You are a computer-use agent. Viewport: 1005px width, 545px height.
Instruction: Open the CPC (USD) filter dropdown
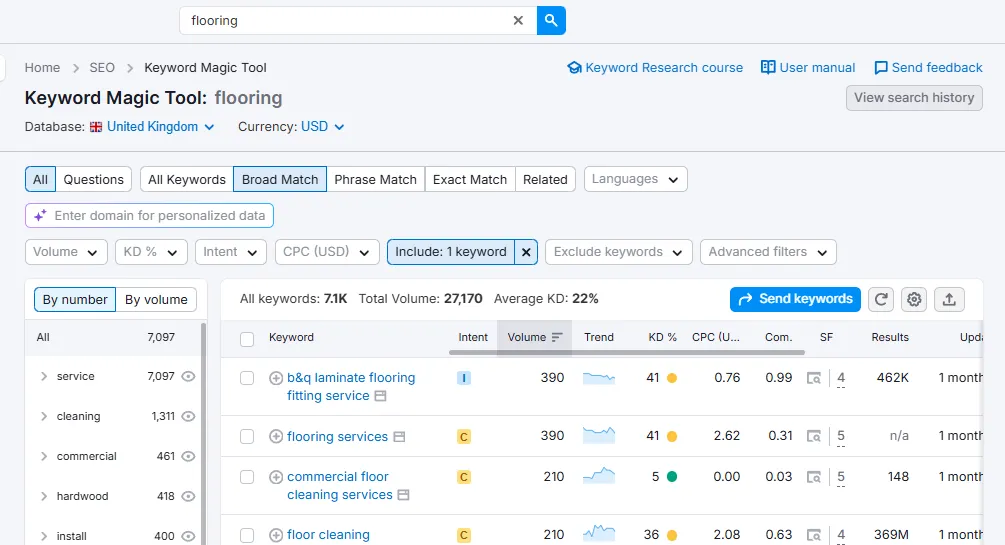click(x=327, y=252)
